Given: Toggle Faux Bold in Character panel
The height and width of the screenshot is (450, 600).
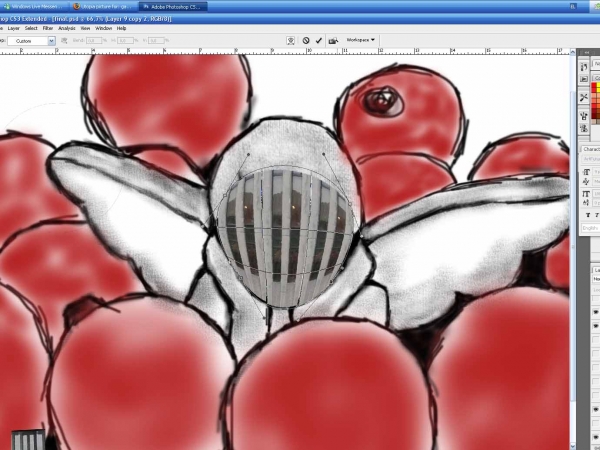Looking at the screenshot, I should point(588,215).
